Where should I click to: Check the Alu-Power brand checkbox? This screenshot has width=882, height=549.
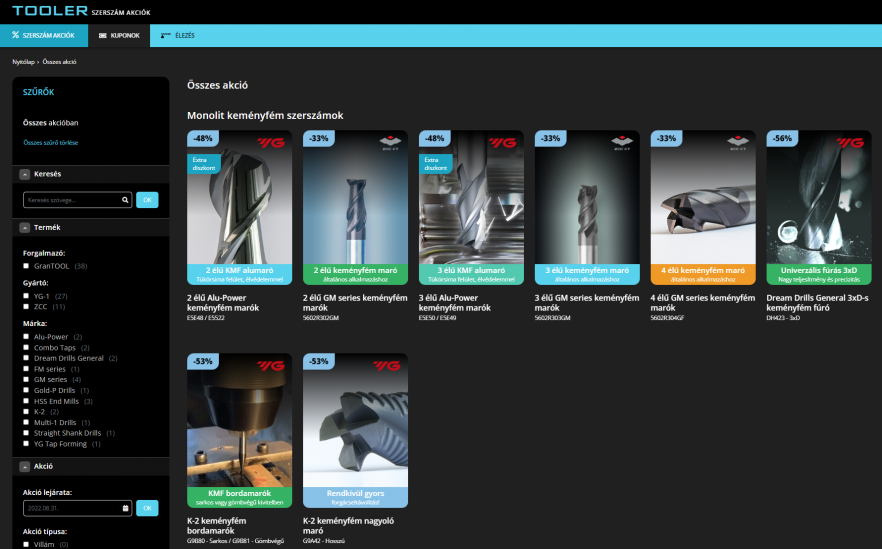click(26, 336)
